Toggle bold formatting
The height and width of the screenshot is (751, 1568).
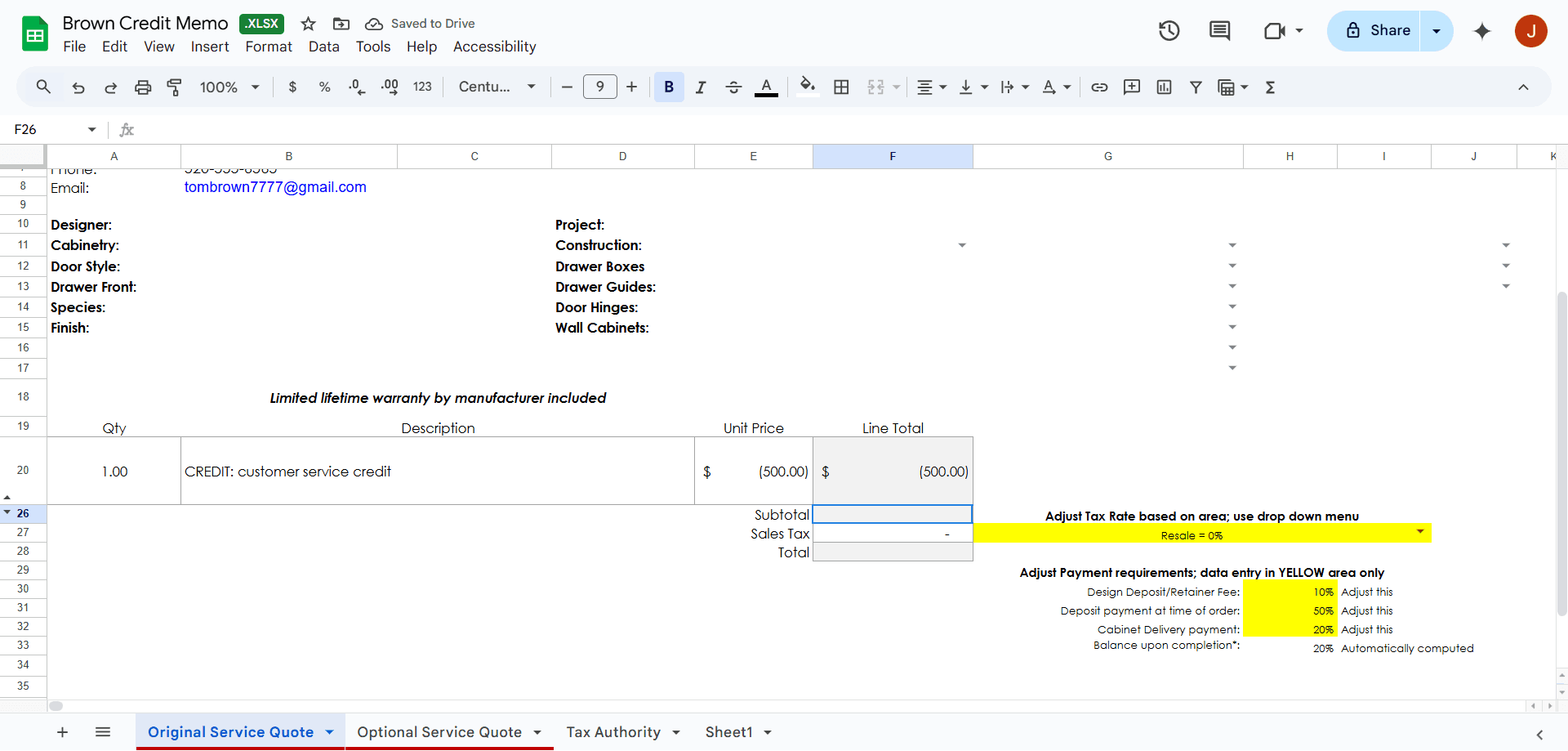pyautogui.click(x=669, y=87)
